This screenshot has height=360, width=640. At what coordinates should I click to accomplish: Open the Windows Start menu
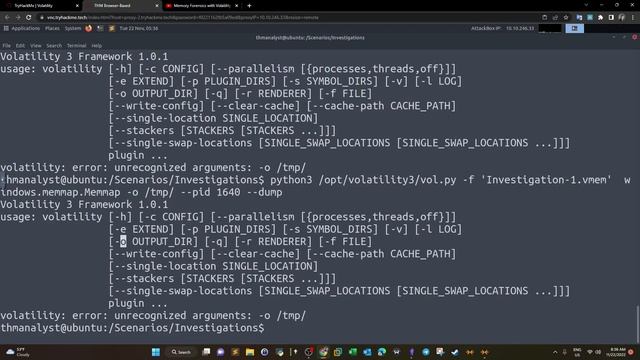point(156,352)
